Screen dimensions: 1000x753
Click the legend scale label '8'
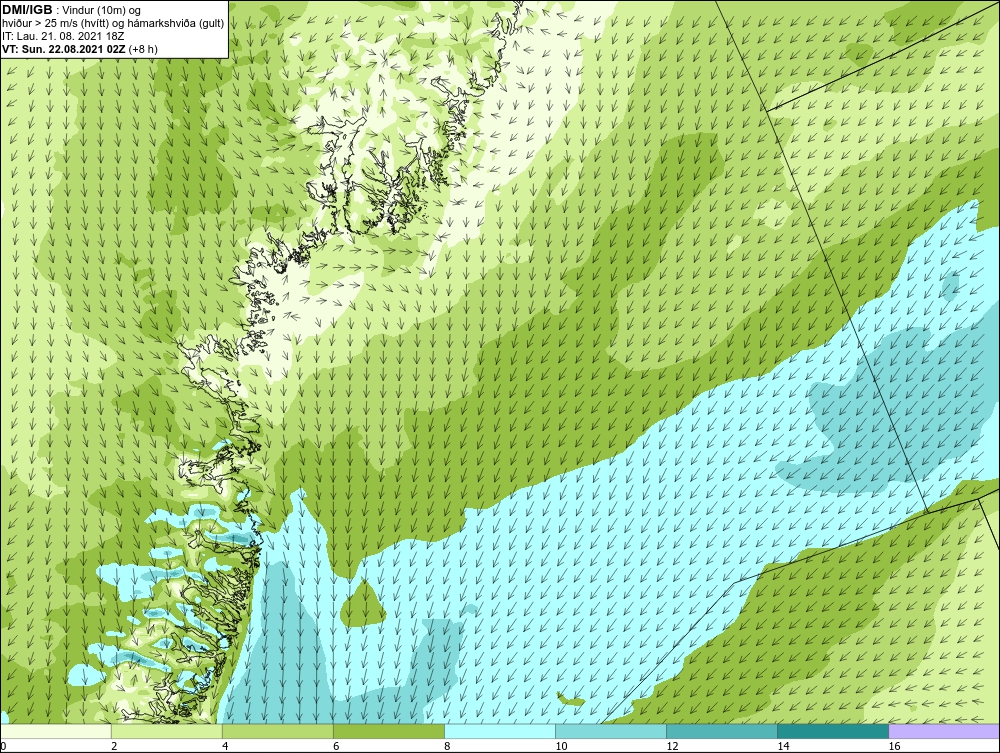click(x=447, y=746)
